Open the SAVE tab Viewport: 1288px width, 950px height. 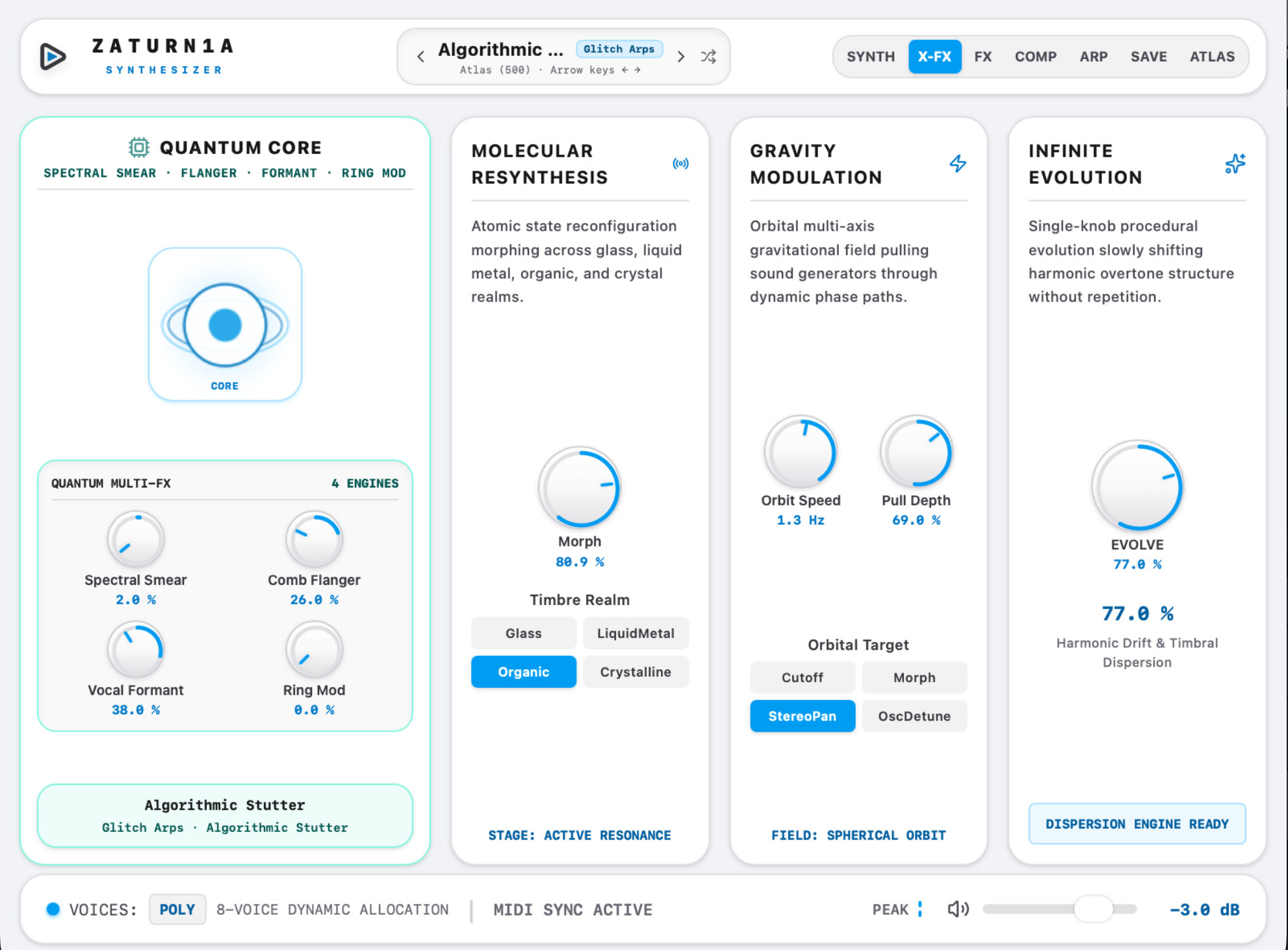(x=1148, y=57)
